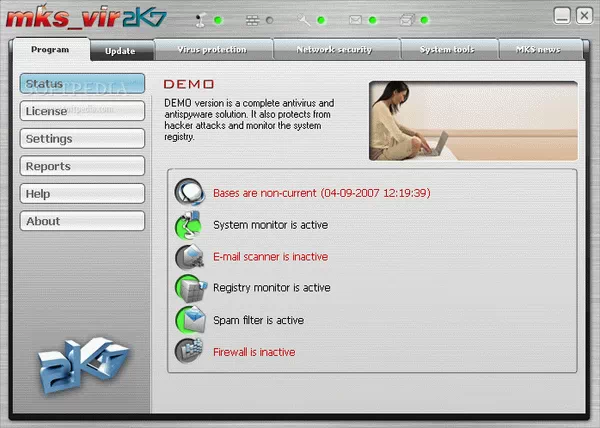Click 'Spam filter is active' text
The image size is (600, 428).
[259, 320]
